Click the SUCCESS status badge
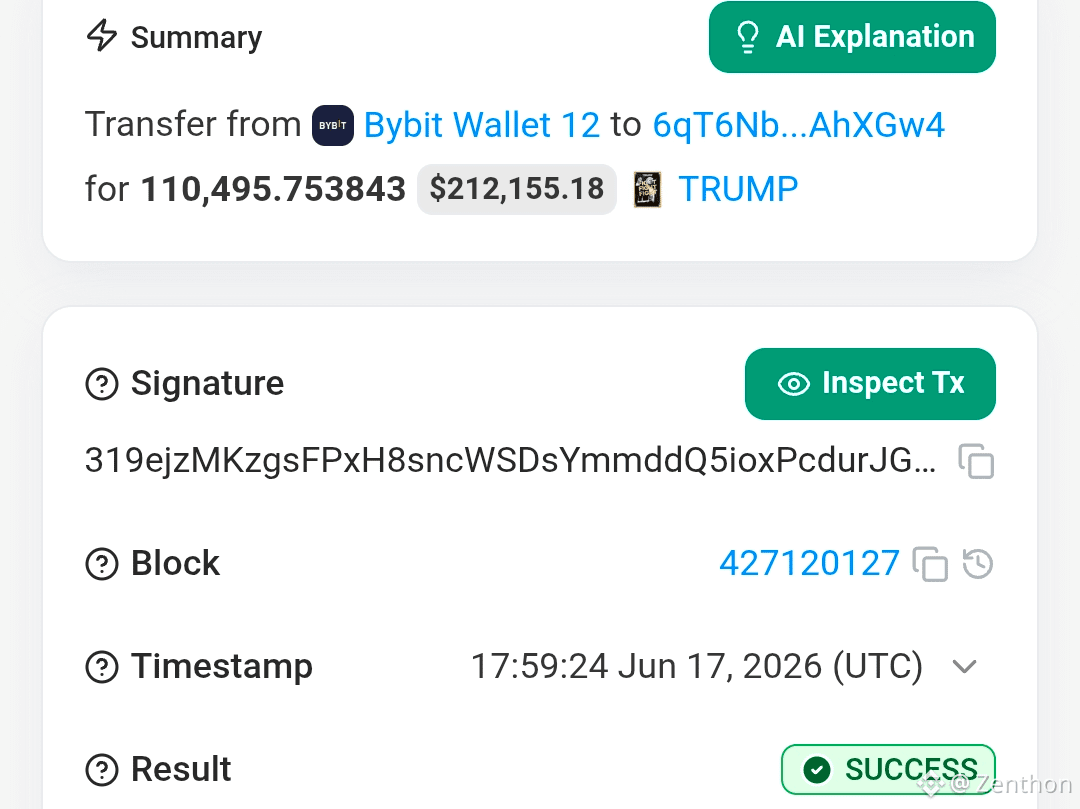This screenshot has height=809, width=1080. click(x=889, y=770)
